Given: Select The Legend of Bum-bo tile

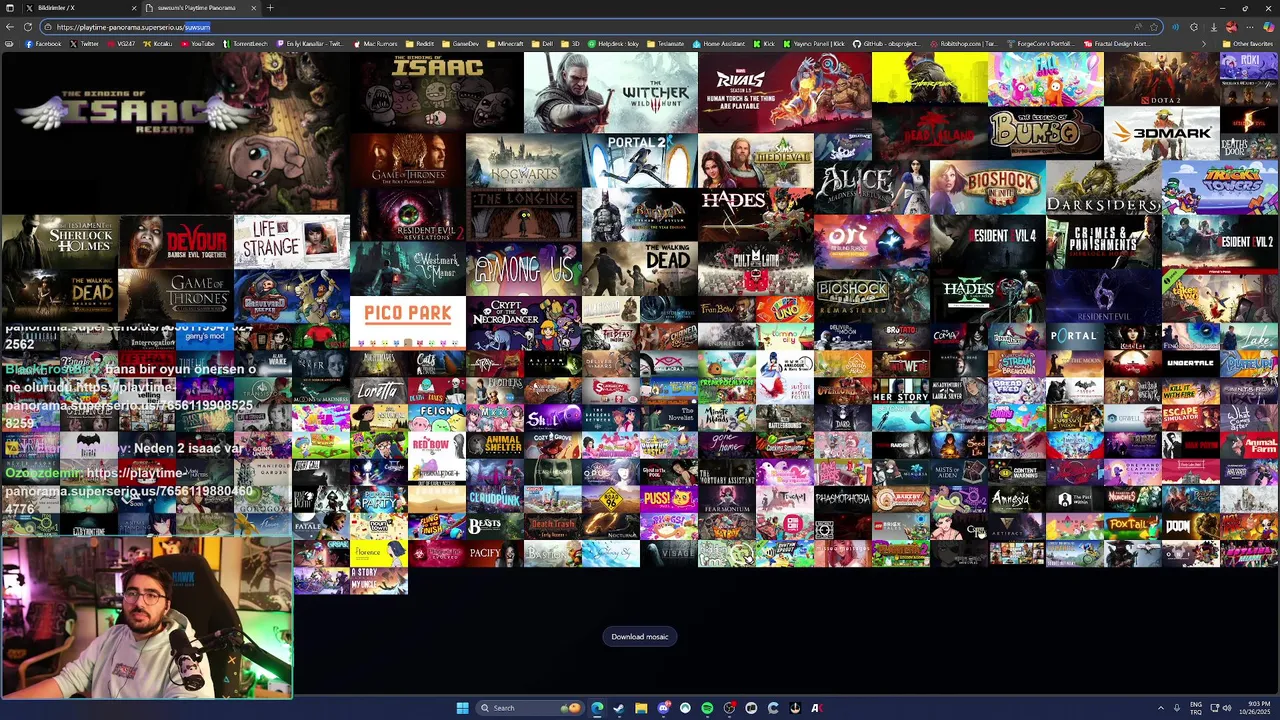Looking at the screenshot, I should tap(1046, 133).
